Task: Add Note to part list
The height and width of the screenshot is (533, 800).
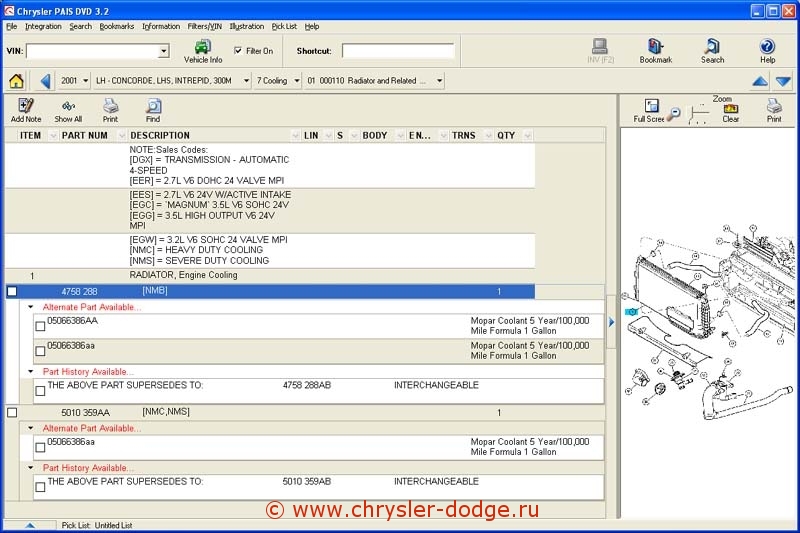Action: [x=26, y=111]
